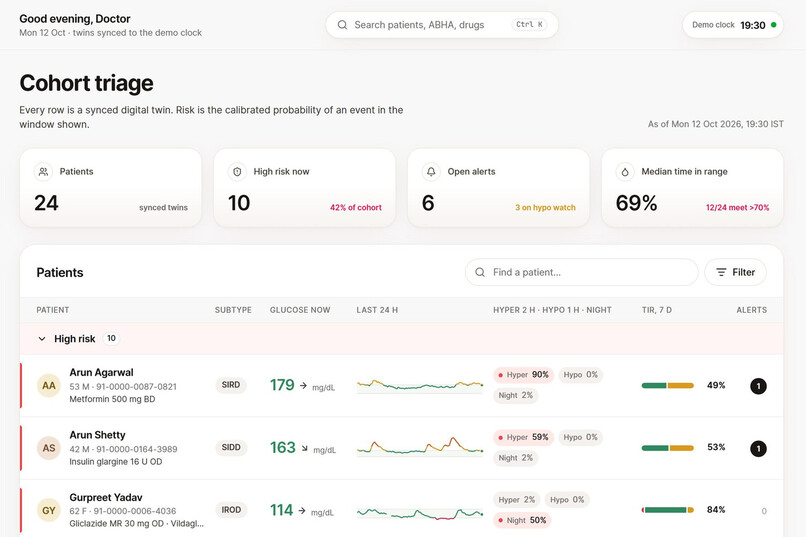Click 'Metformin 500 mg BD' medication text
Image resolution: width=806 pixels, height=537 pixels.
click(x=112, y=399)
